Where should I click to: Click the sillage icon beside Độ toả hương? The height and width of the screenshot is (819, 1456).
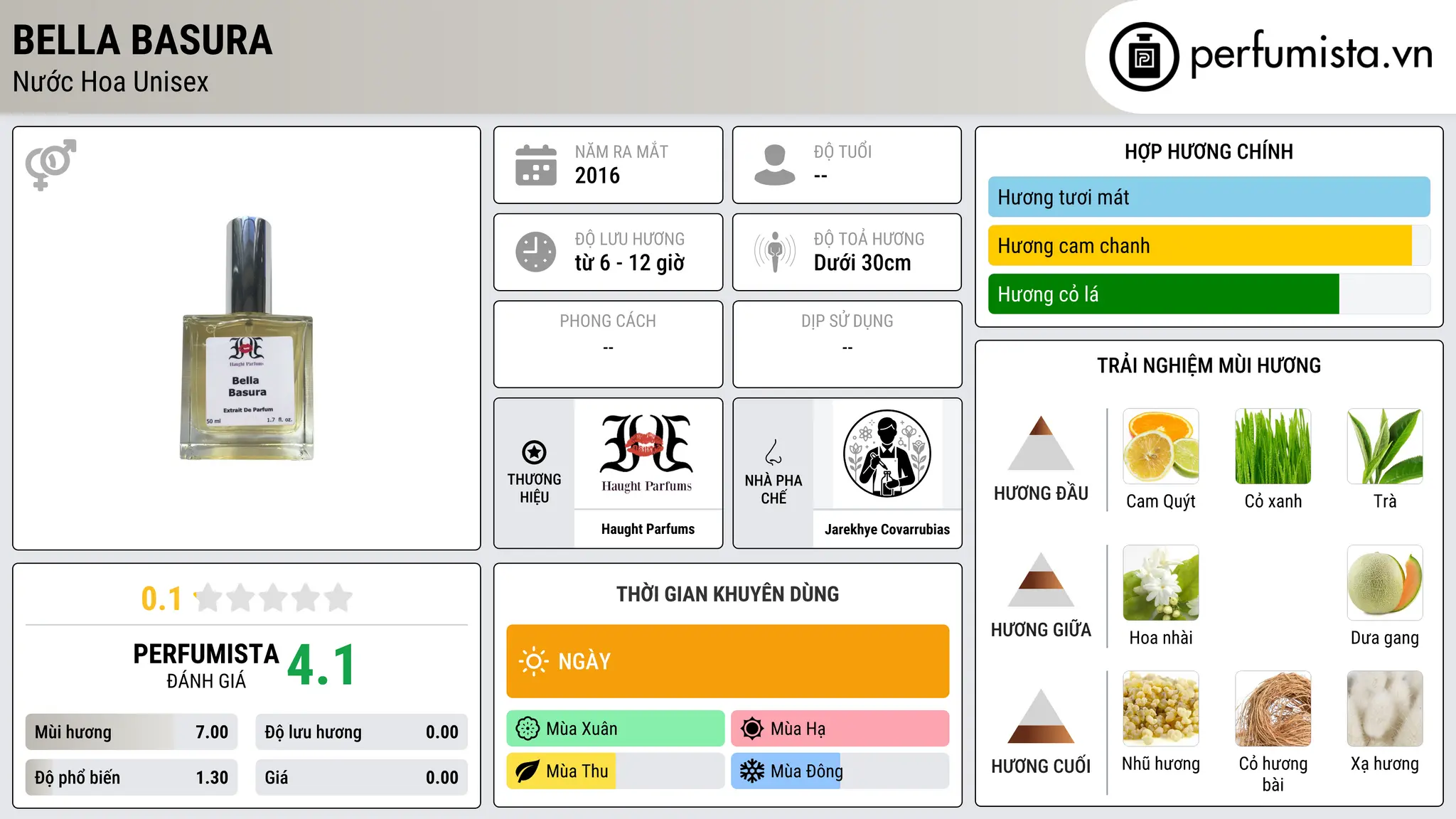[775, 252]
